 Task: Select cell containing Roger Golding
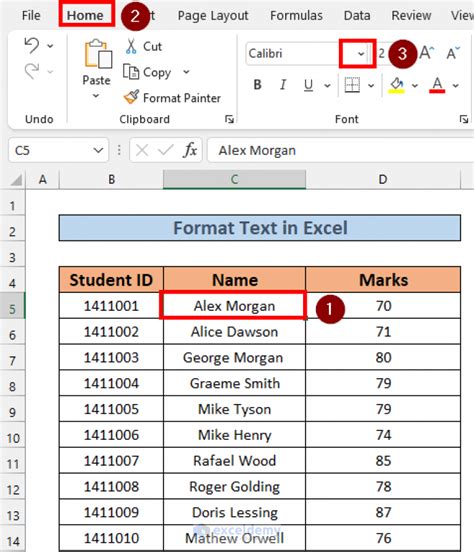(235, 487)
